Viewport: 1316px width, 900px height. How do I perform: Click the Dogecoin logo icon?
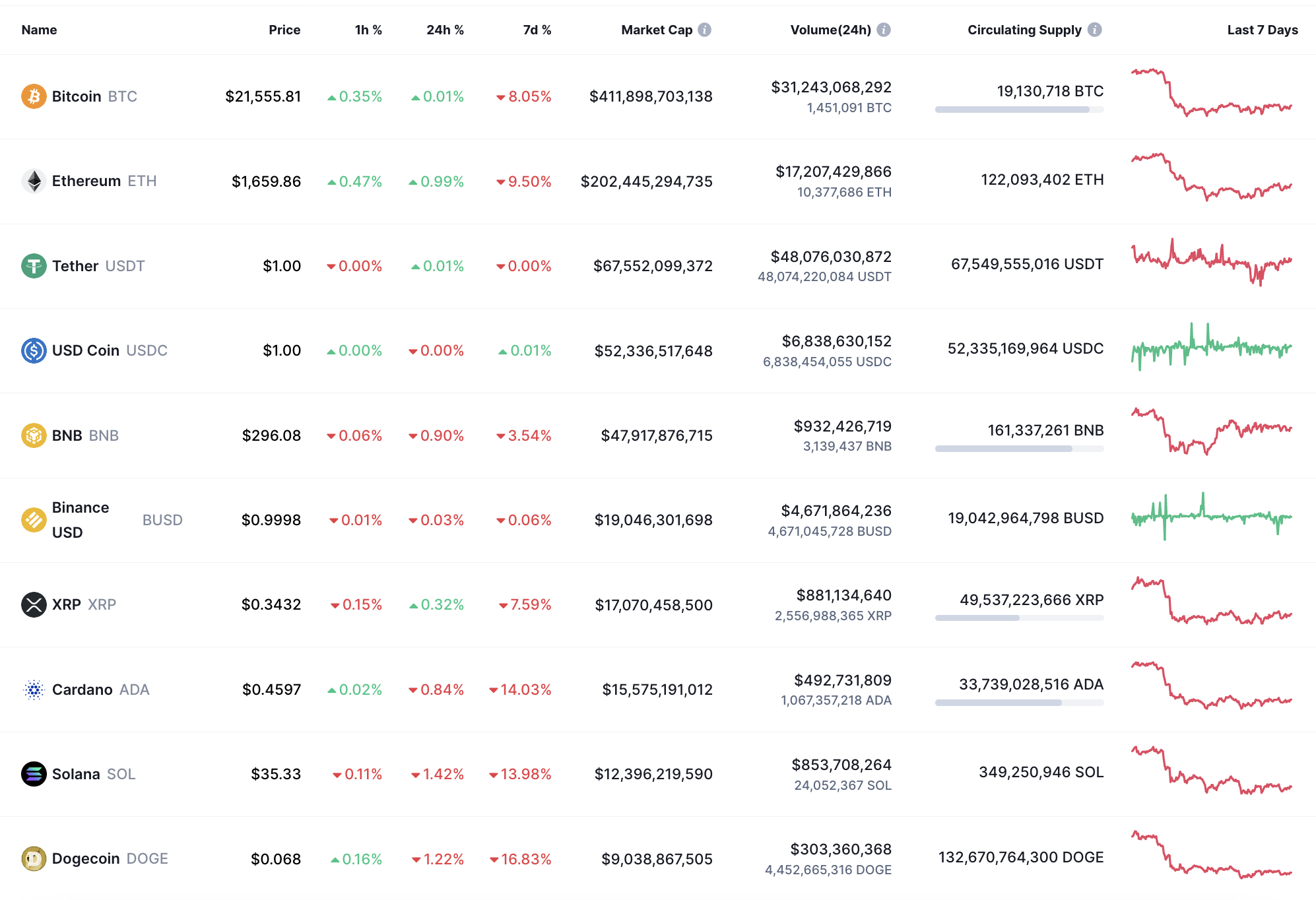32,858
